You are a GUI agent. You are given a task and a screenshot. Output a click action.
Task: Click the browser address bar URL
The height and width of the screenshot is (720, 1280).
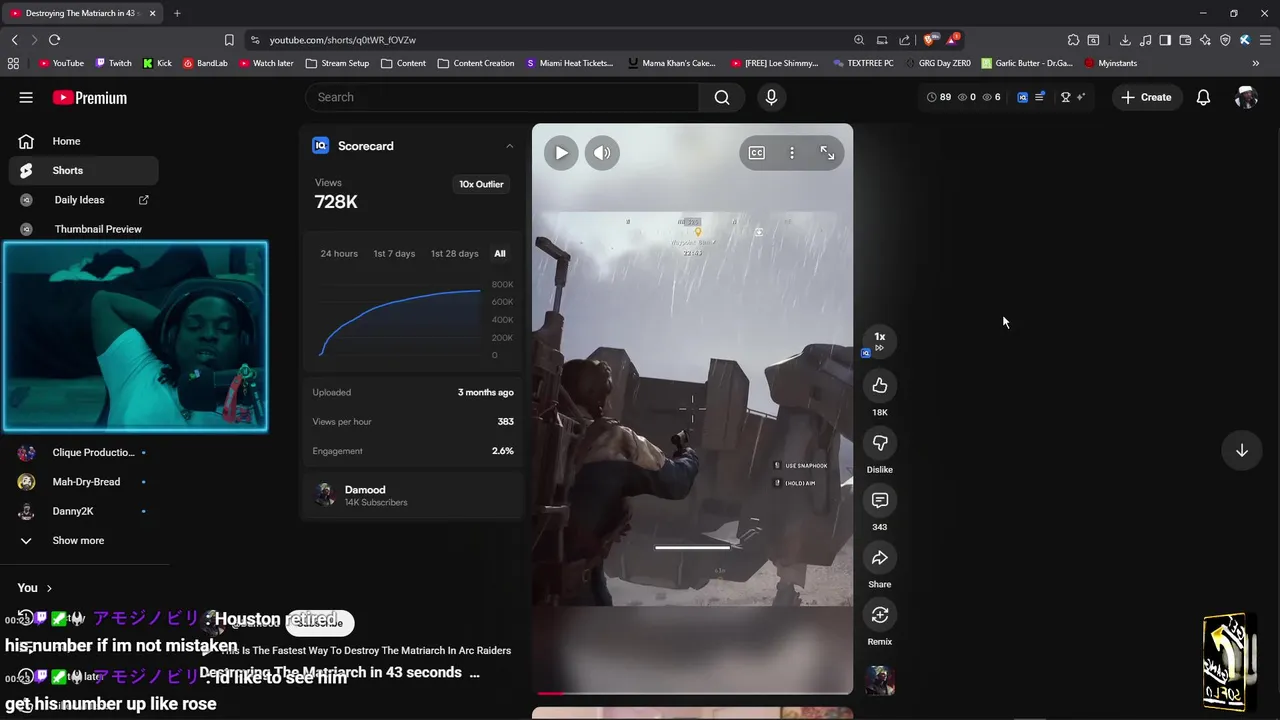[x=342, y=40]
